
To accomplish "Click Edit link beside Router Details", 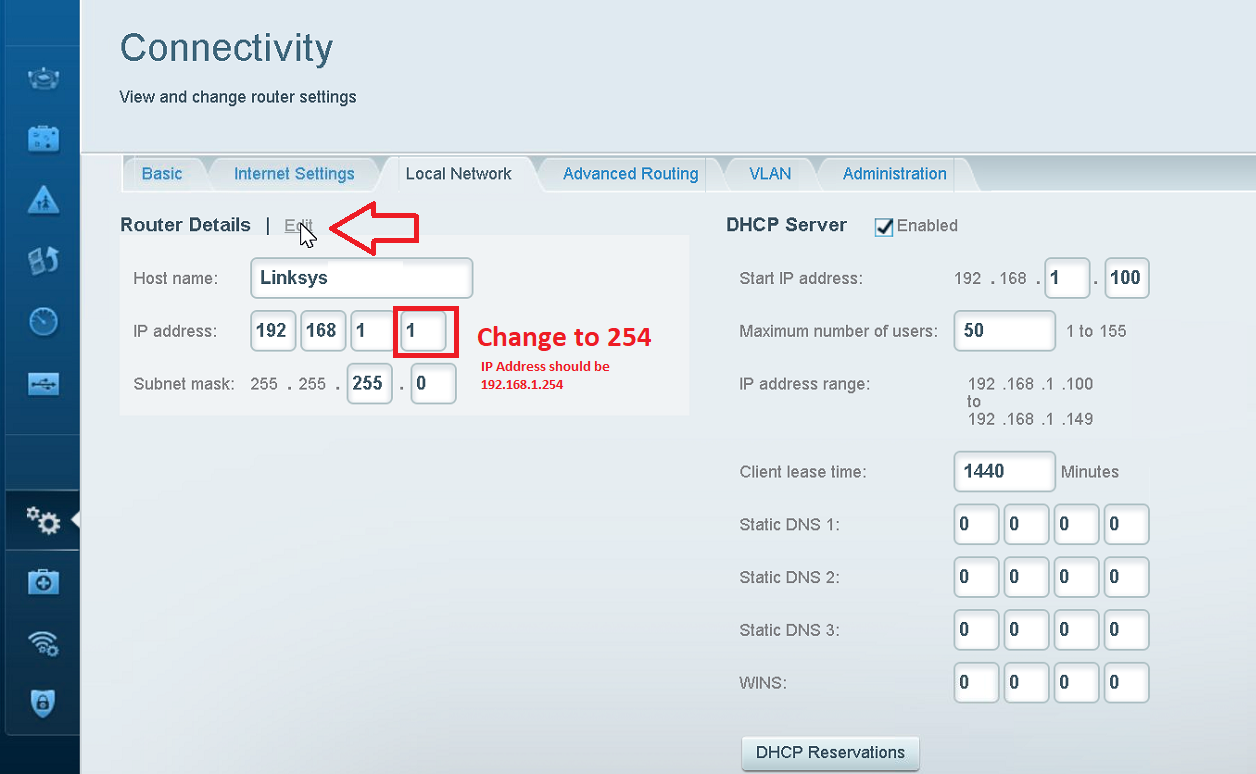I will click(x=298, y=226).
